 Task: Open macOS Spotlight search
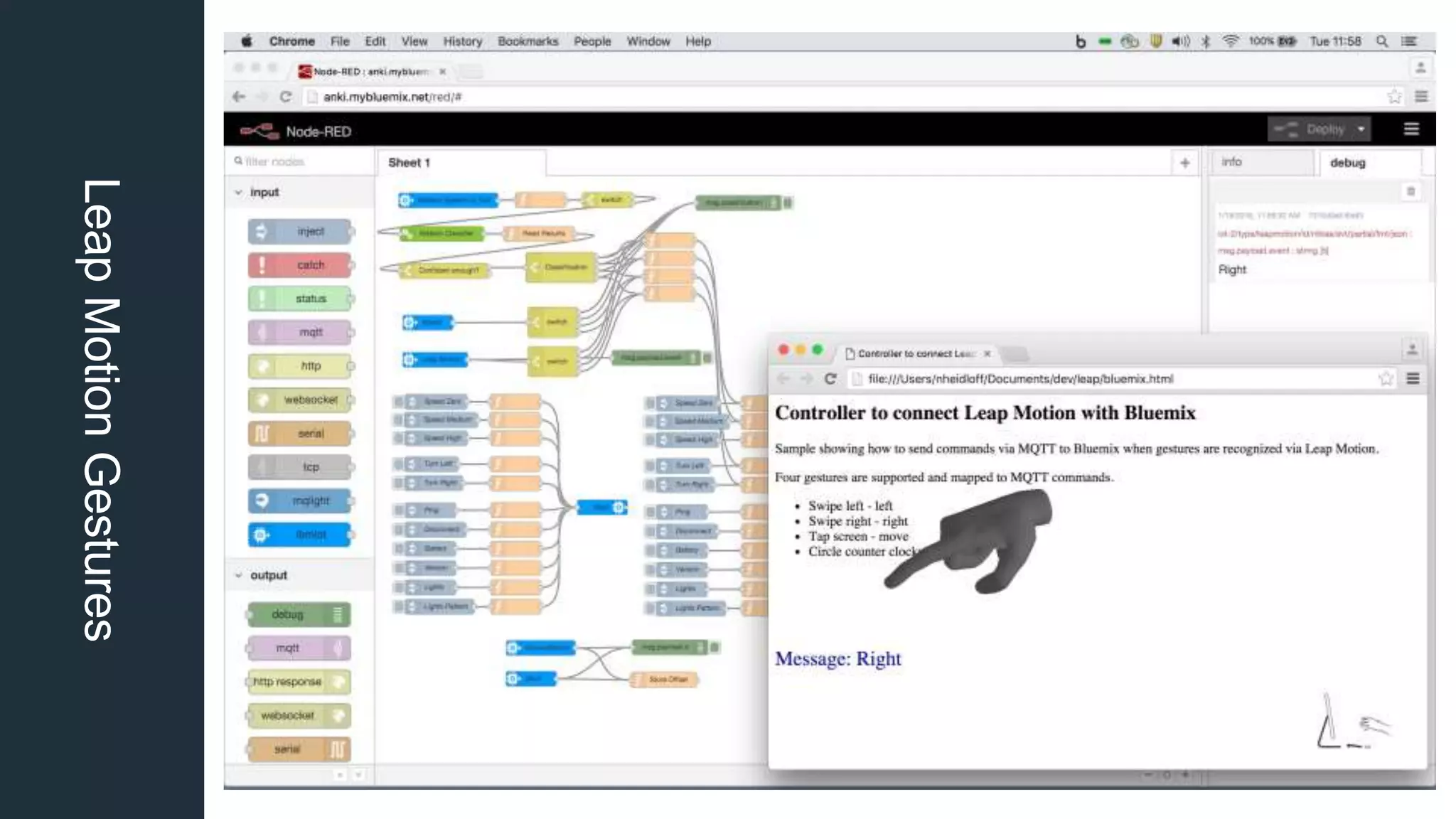click(x=1381, y=41)
